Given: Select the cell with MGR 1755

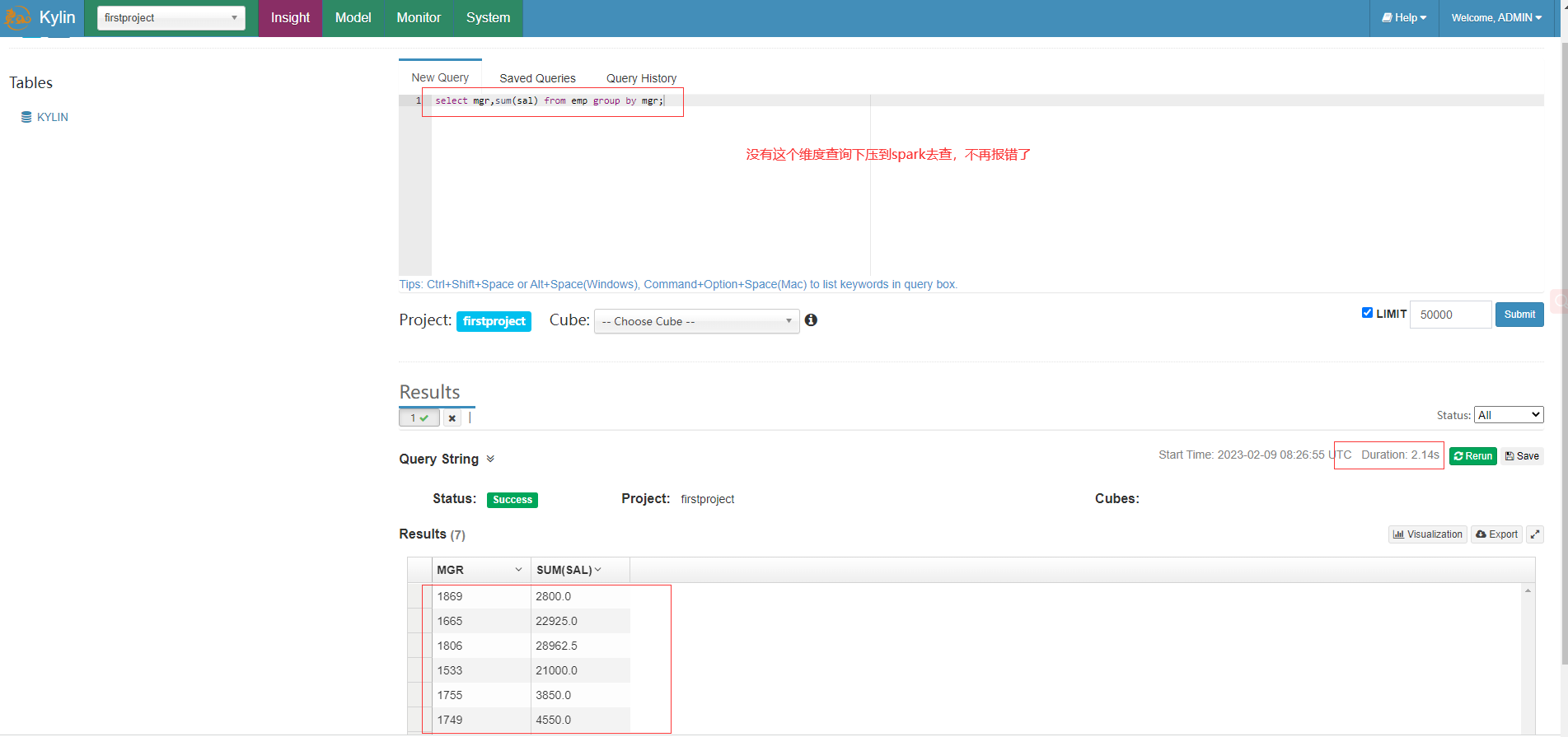Looking at the screenshot, I should tap(481, 695).
